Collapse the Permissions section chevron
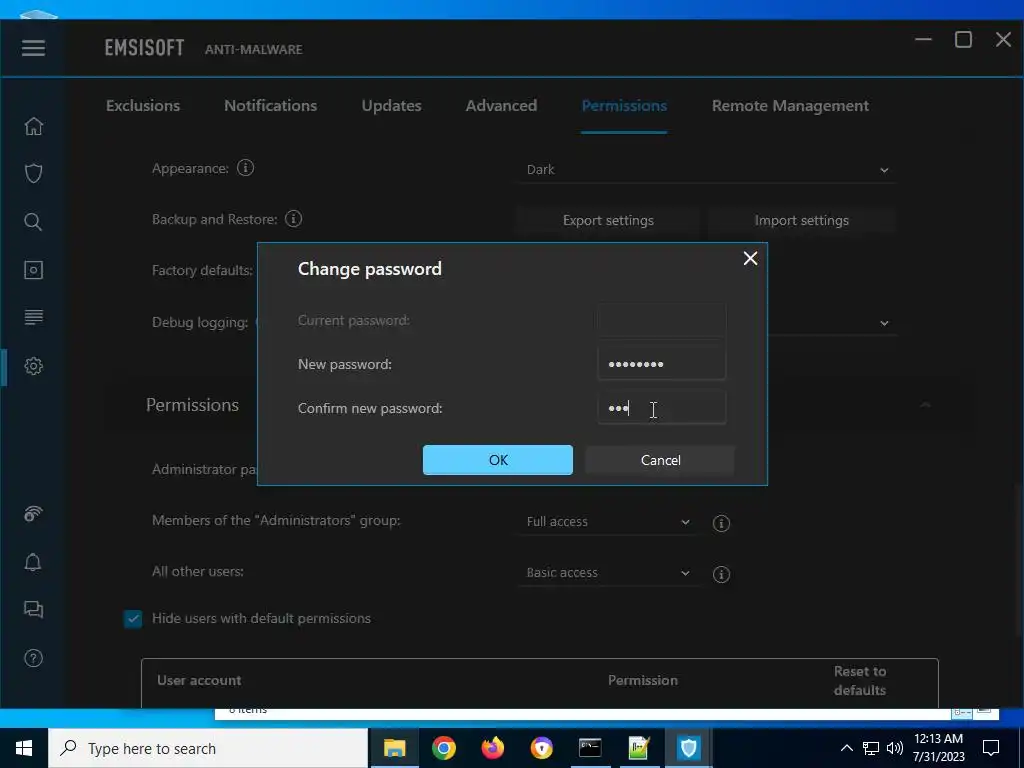 click(925, 405)
